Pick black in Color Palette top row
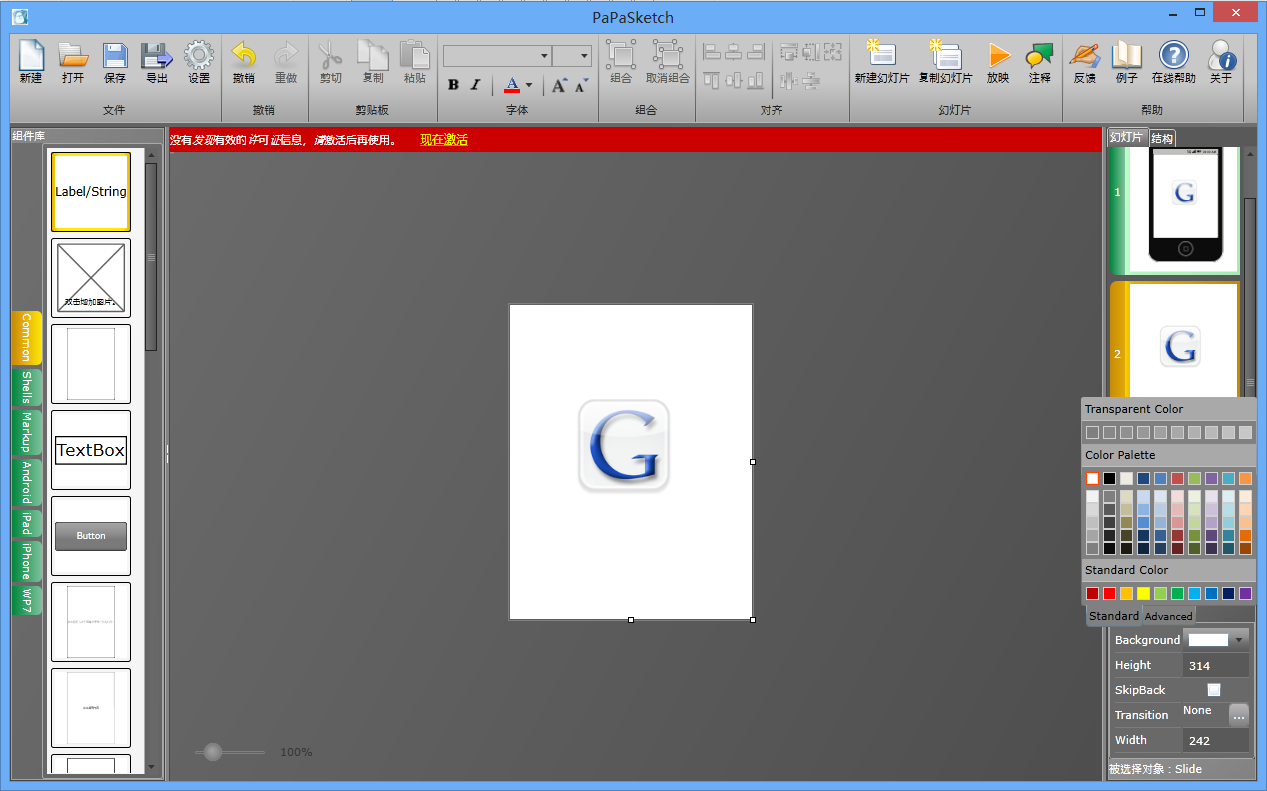Viewport: 1267px width, 791px height. tap(1109, 478)
